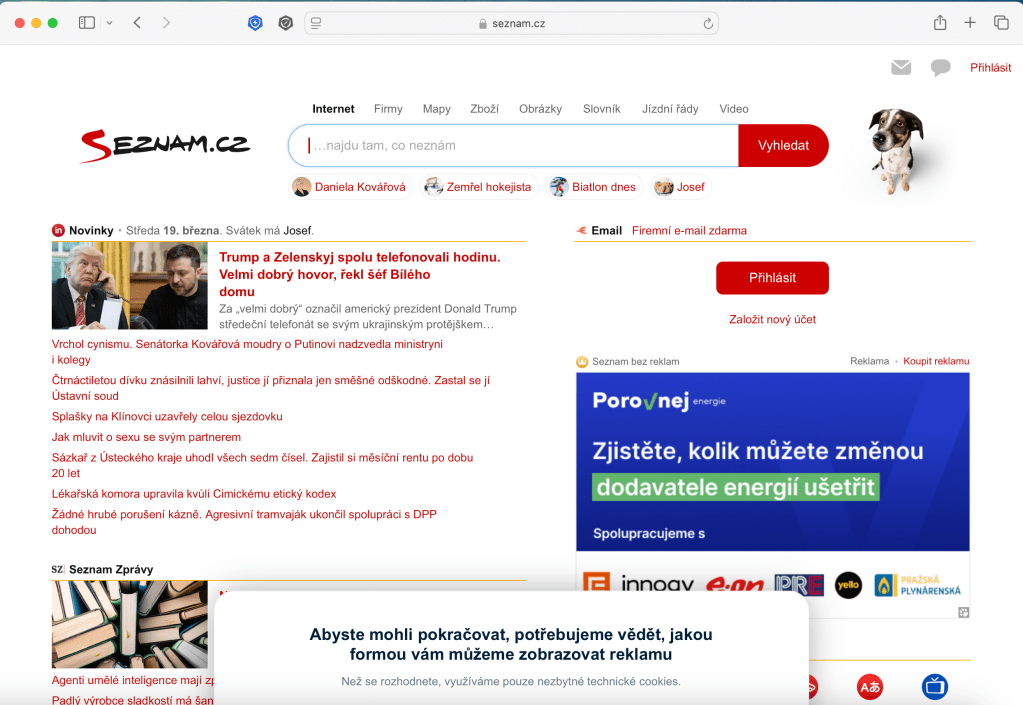This screenshot has width=1023, height=705.
Task: Open the Jízdní řády tab
Action: [x=670, y=109]
